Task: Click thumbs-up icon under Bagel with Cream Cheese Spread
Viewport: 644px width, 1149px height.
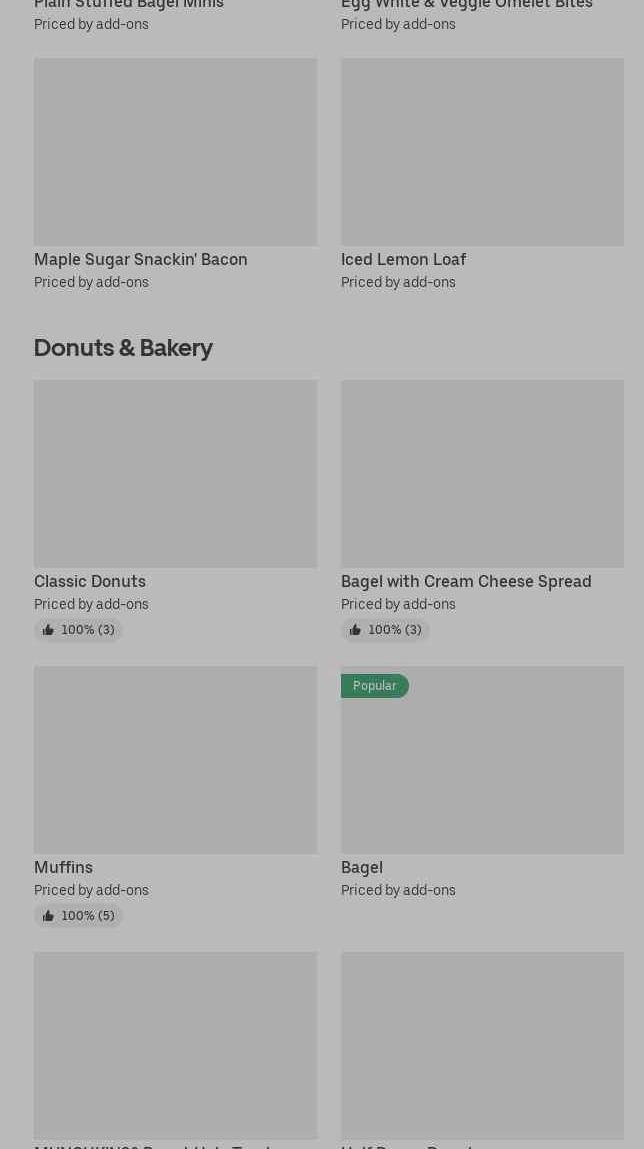Action: click(x=355, y=630)
